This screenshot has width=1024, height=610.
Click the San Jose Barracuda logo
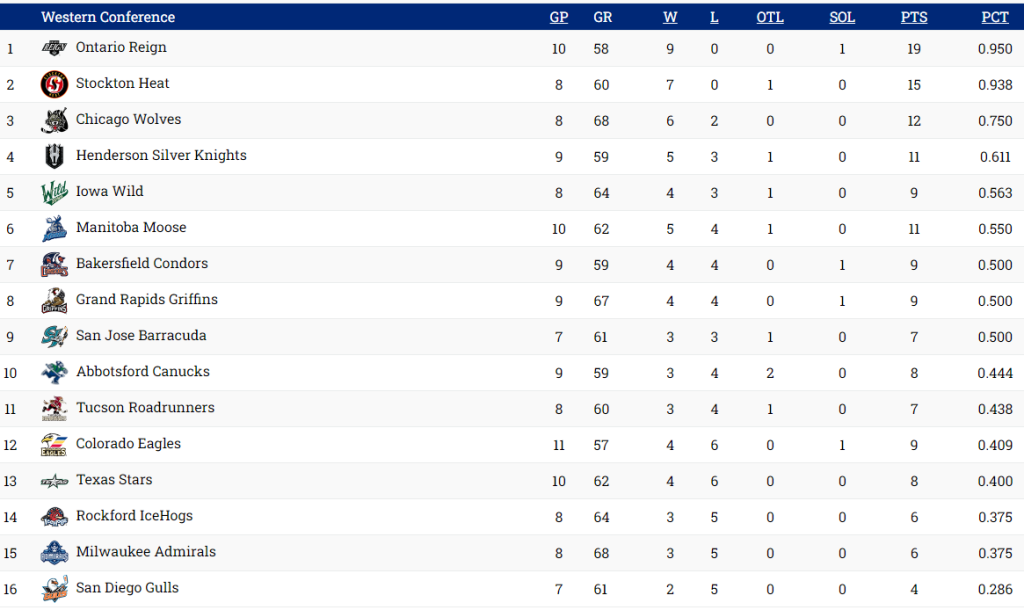[54, 337]
